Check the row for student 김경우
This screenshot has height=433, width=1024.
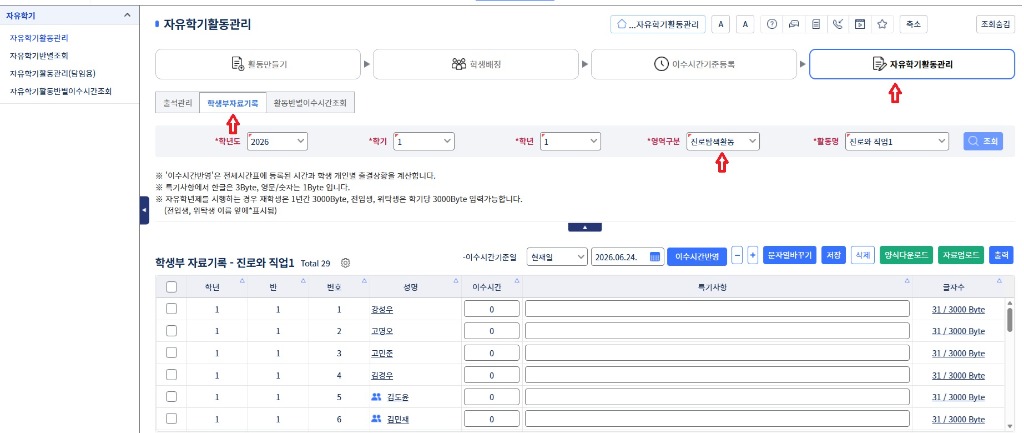171,375
